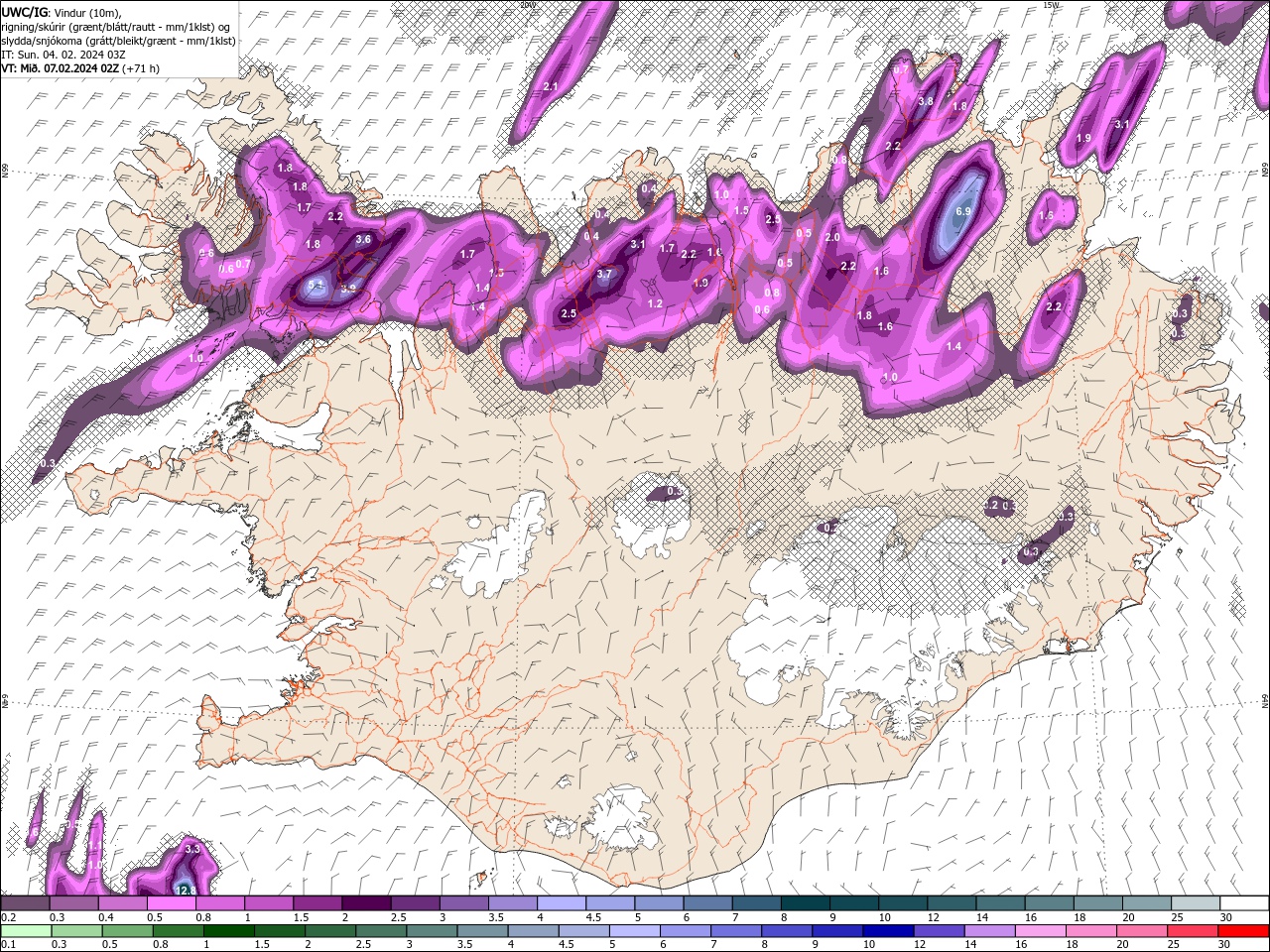Viewport: 1270px width, 952px height.
Task: Click the 12.8 value at the map's bottom-left
Action: (x=185, y=890)
